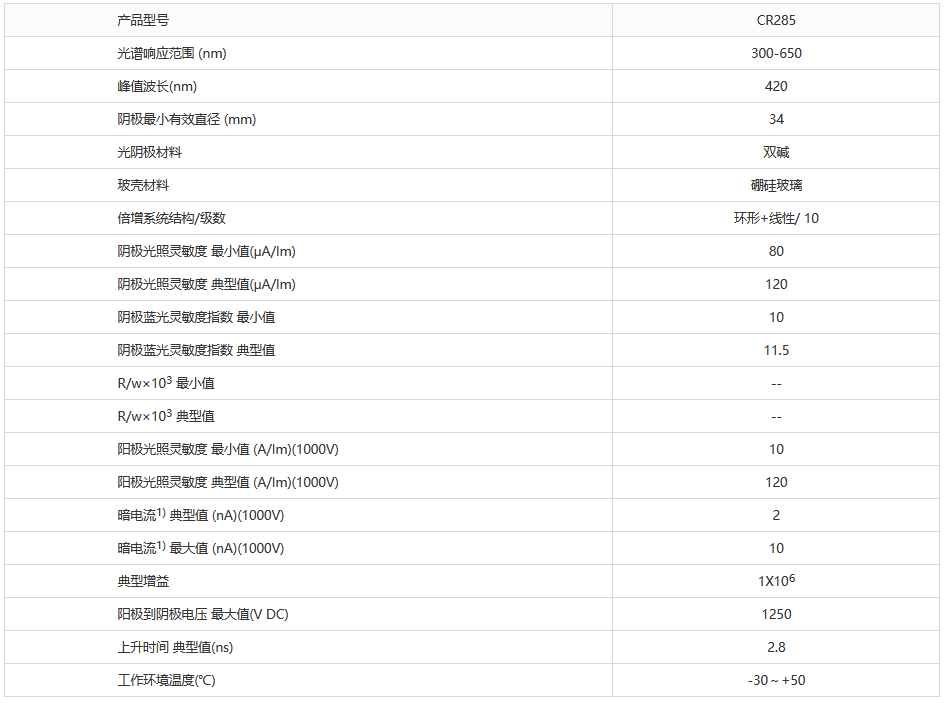
Task: Click 'R/w×10³ 最小值' label
Action: (166, 383)
